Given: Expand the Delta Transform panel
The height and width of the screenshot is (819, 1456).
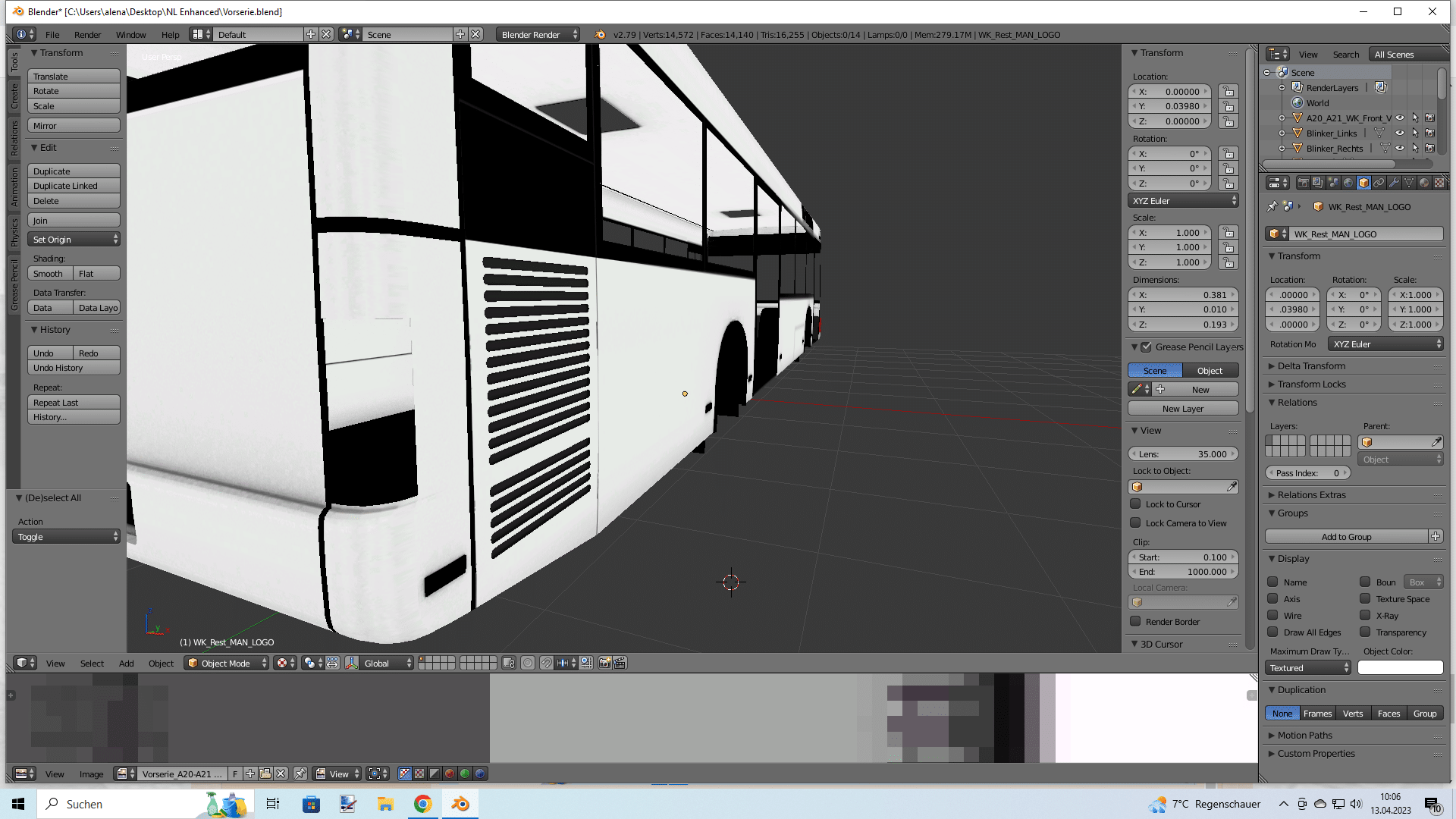Looking at the screenshot, I should (1311, 366).
